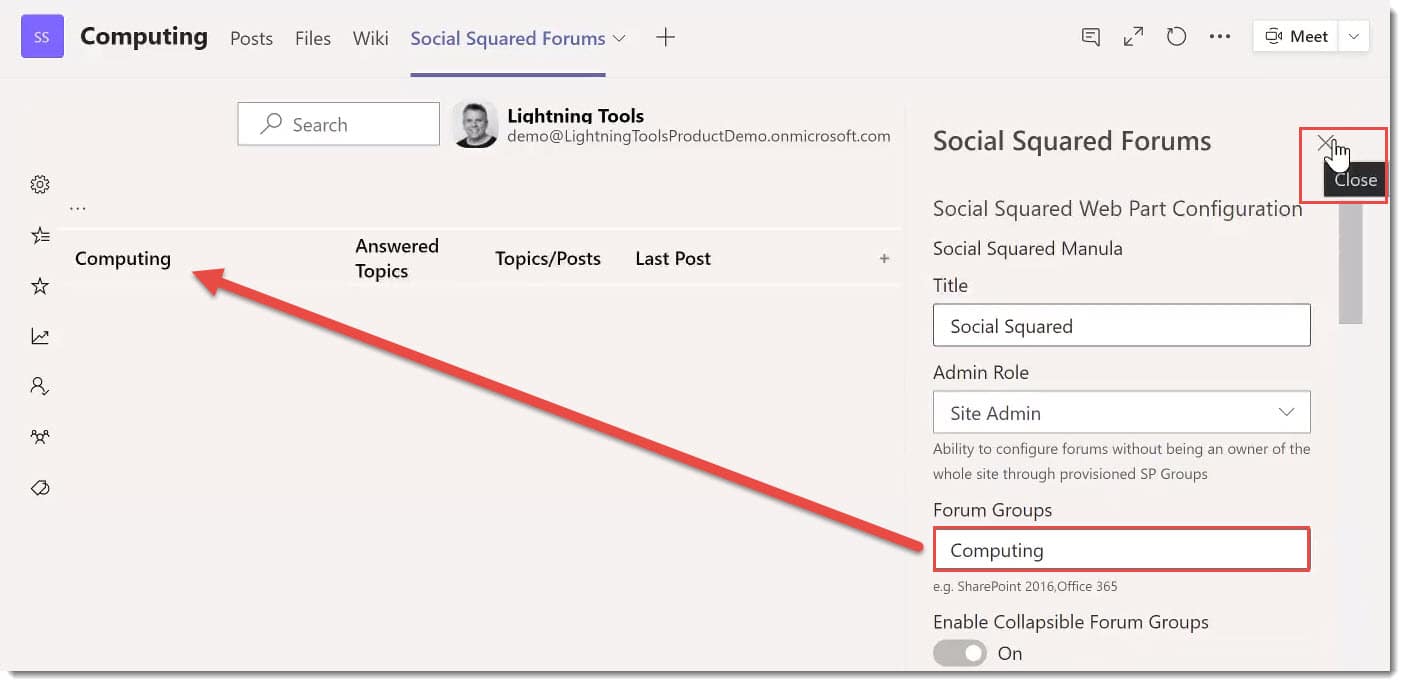Open the tags icon in the sidebar
This screenshot has height=686, width=1405.
click(40, 488)
